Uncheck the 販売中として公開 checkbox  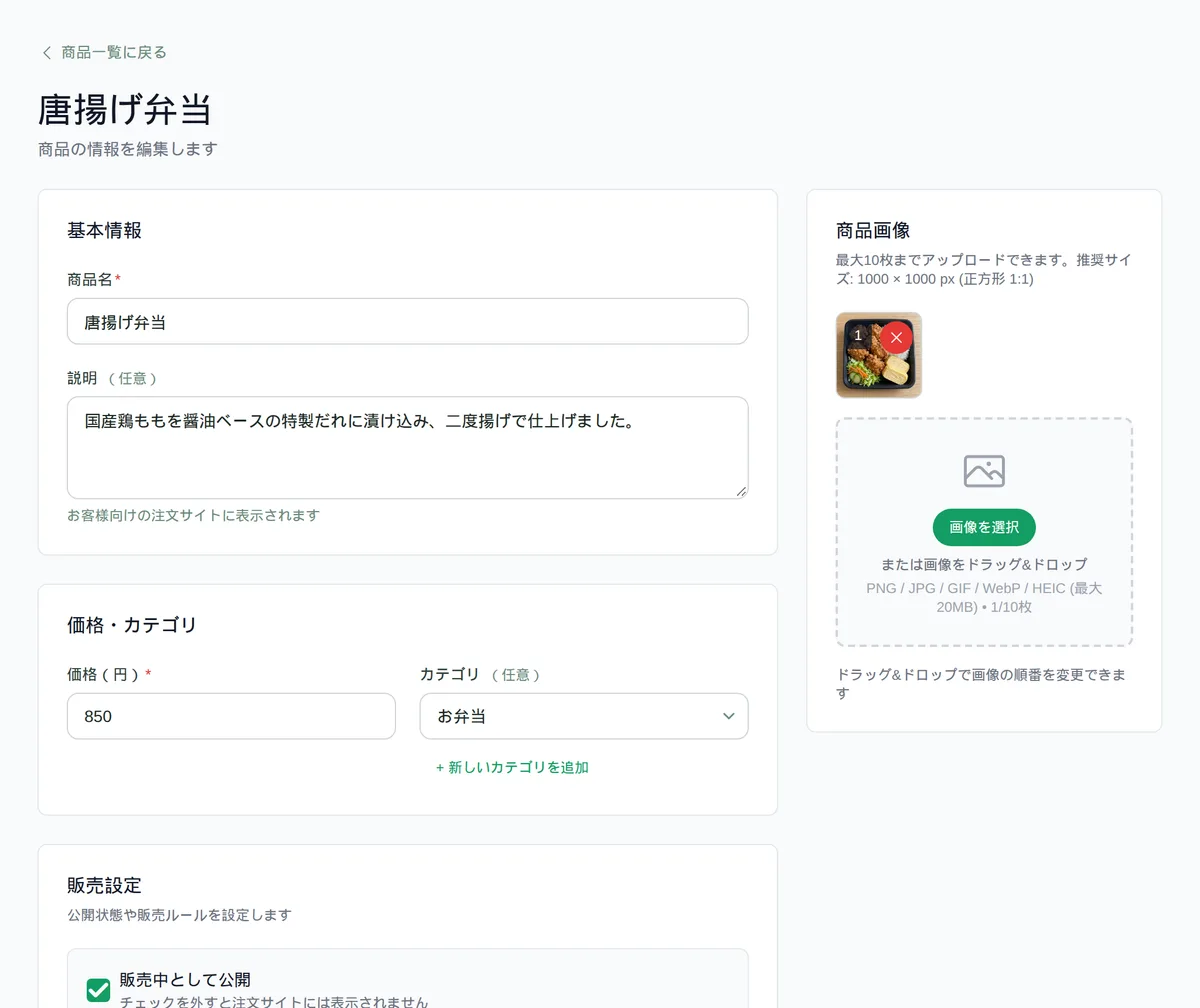coord(98,990)
